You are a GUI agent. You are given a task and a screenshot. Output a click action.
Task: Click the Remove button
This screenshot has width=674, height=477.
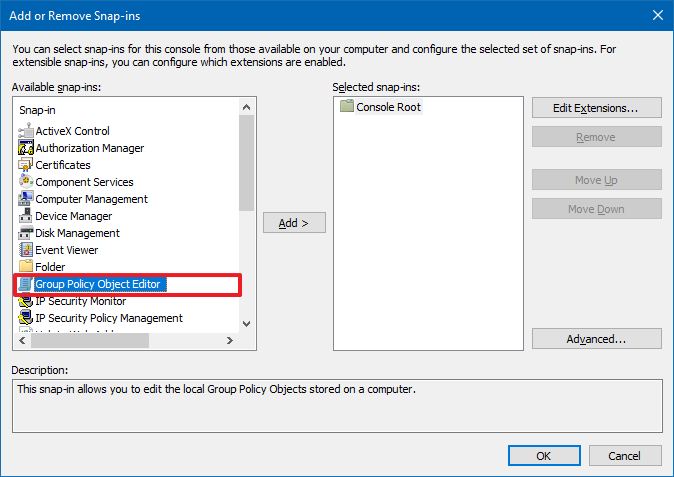pos(597,137)
